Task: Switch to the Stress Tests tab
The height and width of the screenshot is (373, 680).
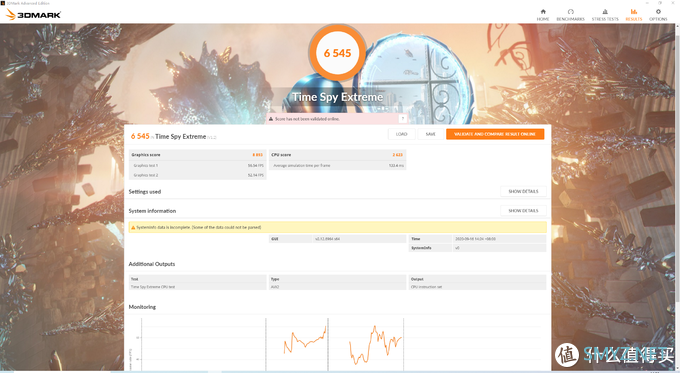Action: [x=605, y=15]
